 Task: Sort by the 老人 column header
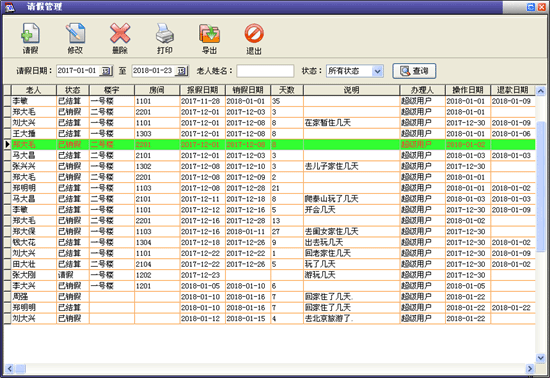(x=34, y=90)
